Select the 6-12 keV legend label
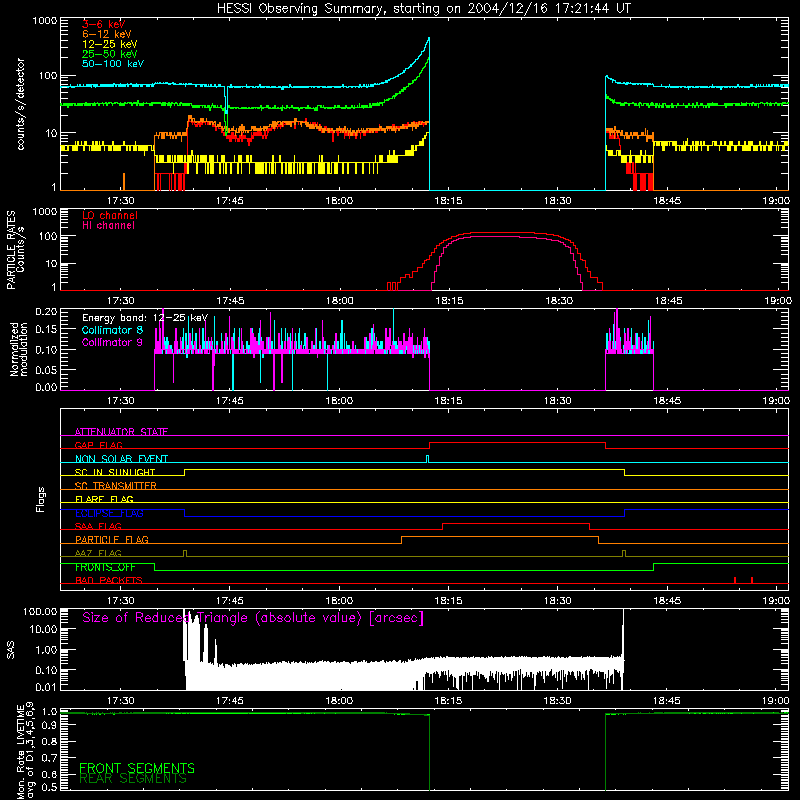Screen dimensions: 800x800 (107, 34)
